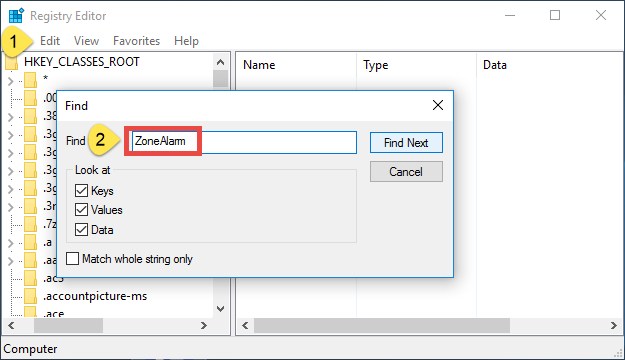Open the Favorites menu
Screen dimensions: 625x360
136,41
